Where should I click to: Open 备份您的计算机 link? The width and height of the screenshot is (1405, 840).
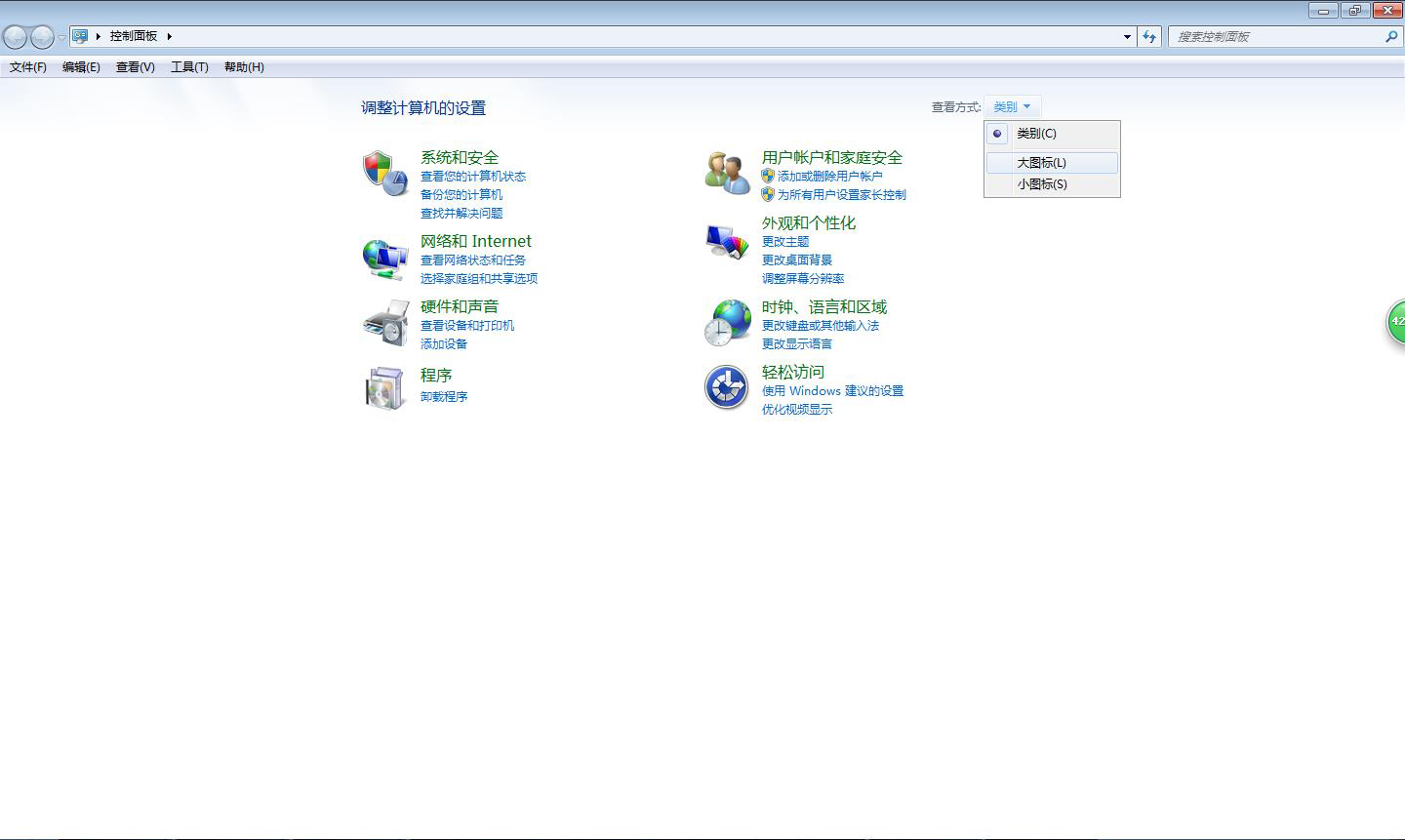[x=462, y=195]
